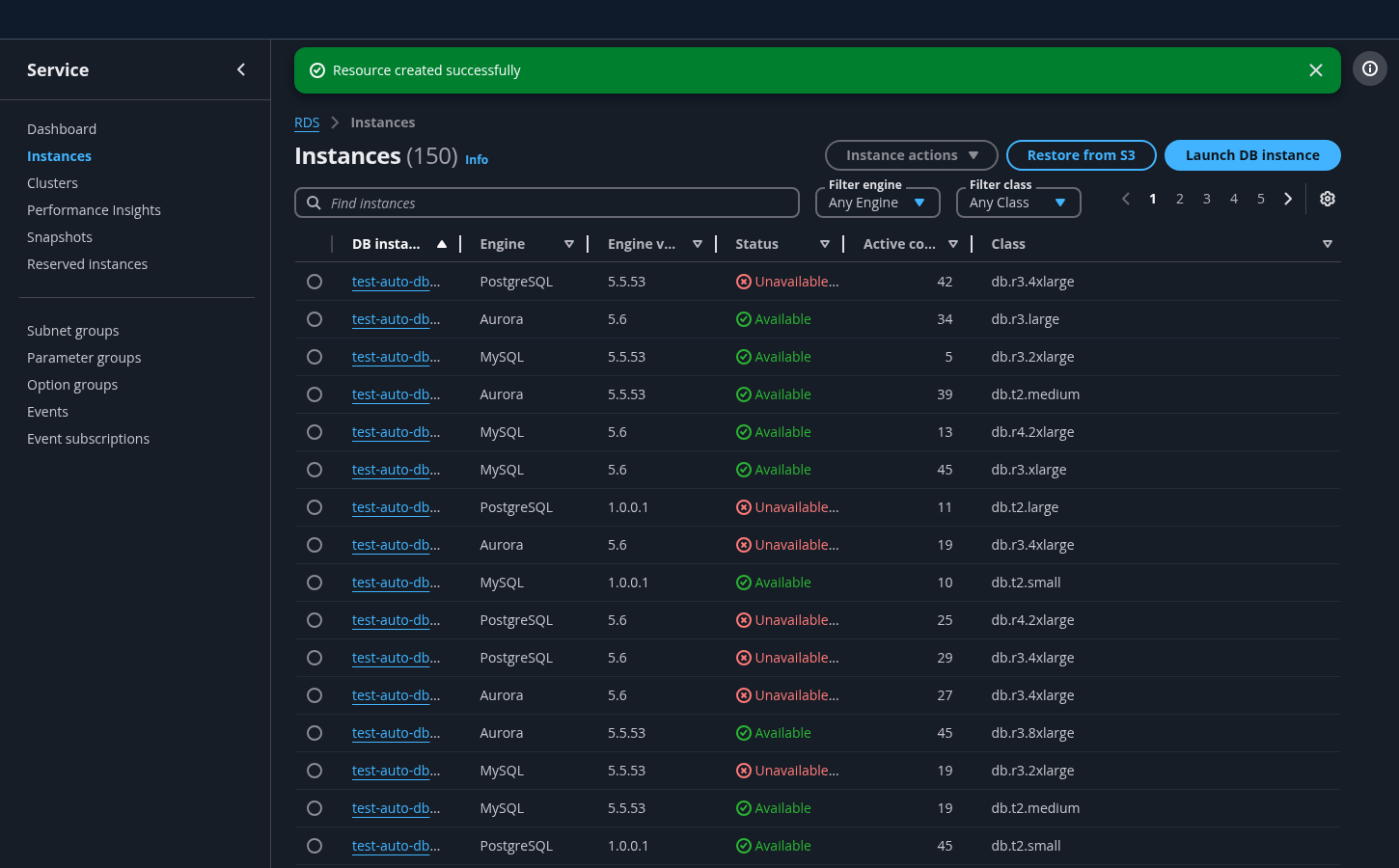Sort by Engine column arrow

569,244
